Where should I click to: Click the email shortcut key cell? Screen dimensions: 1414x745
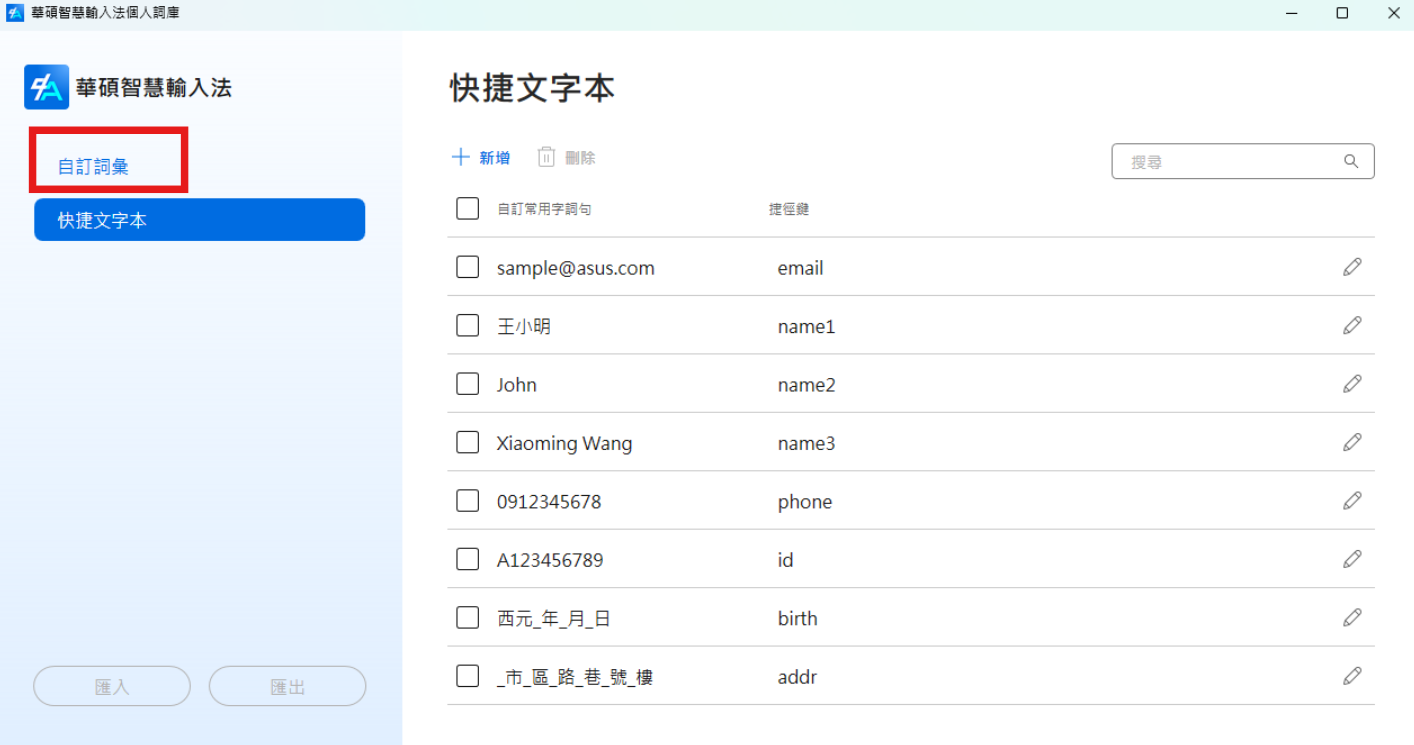click(x=800, y=268)
